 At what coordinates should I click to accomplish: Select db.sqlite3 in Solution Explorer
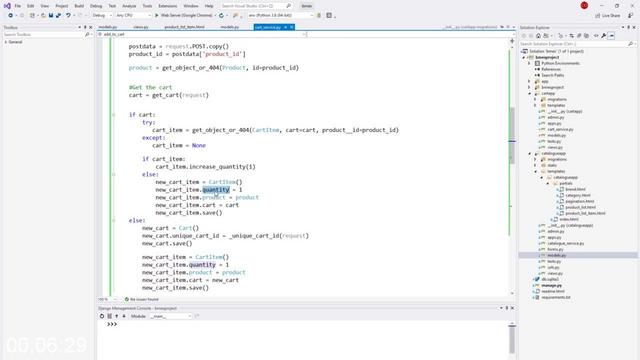tap(550, 279)
